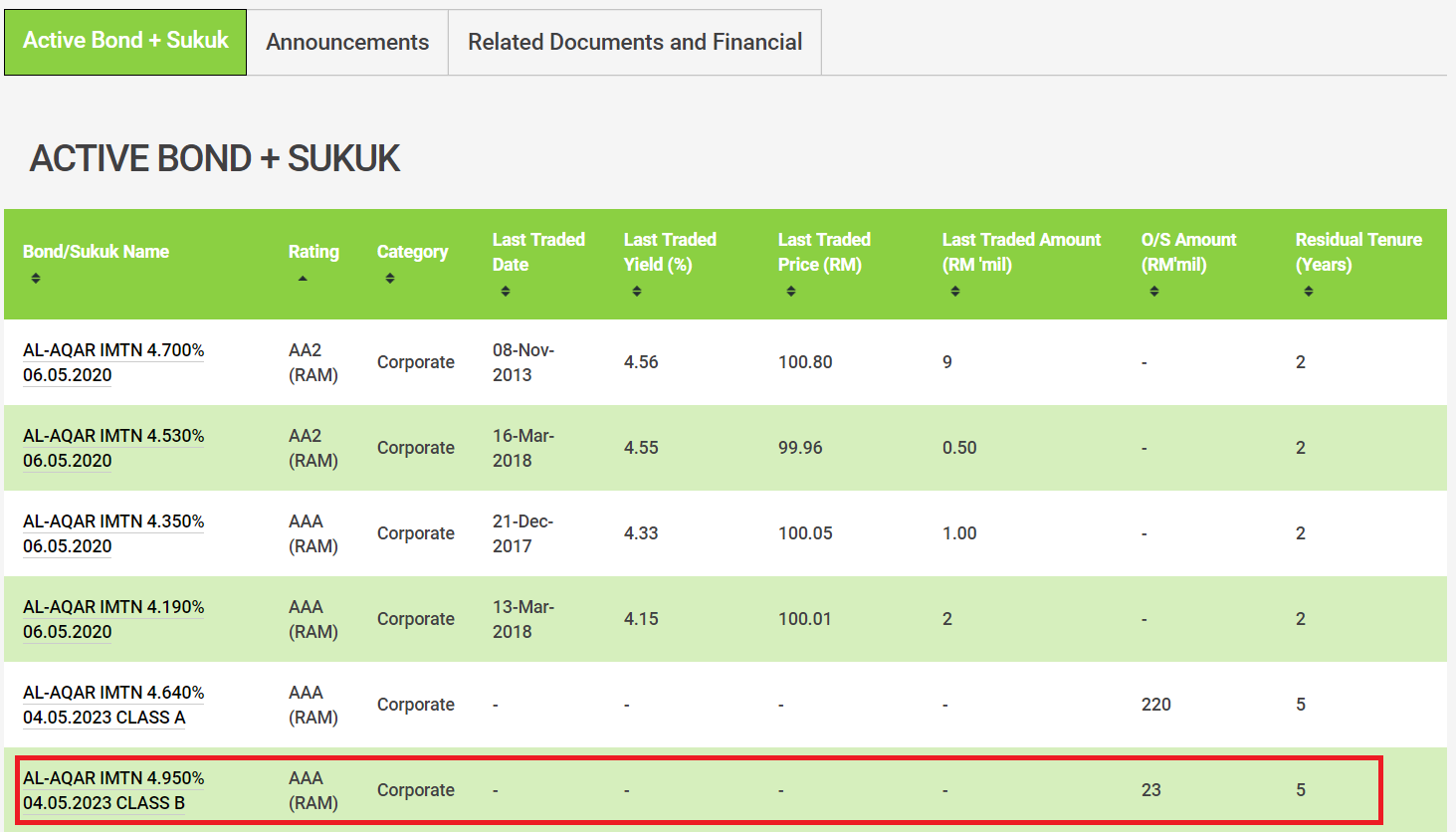Select price value 100.80
Screen dimensions: 1456x832
(x=805, y=362)
